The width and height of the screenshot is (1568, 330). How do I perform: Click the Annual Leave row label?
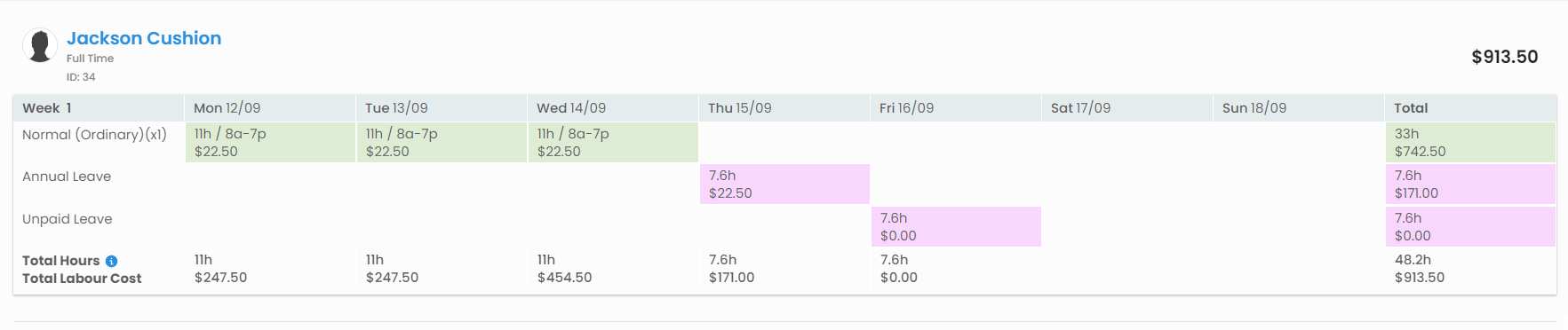(67, 177)
